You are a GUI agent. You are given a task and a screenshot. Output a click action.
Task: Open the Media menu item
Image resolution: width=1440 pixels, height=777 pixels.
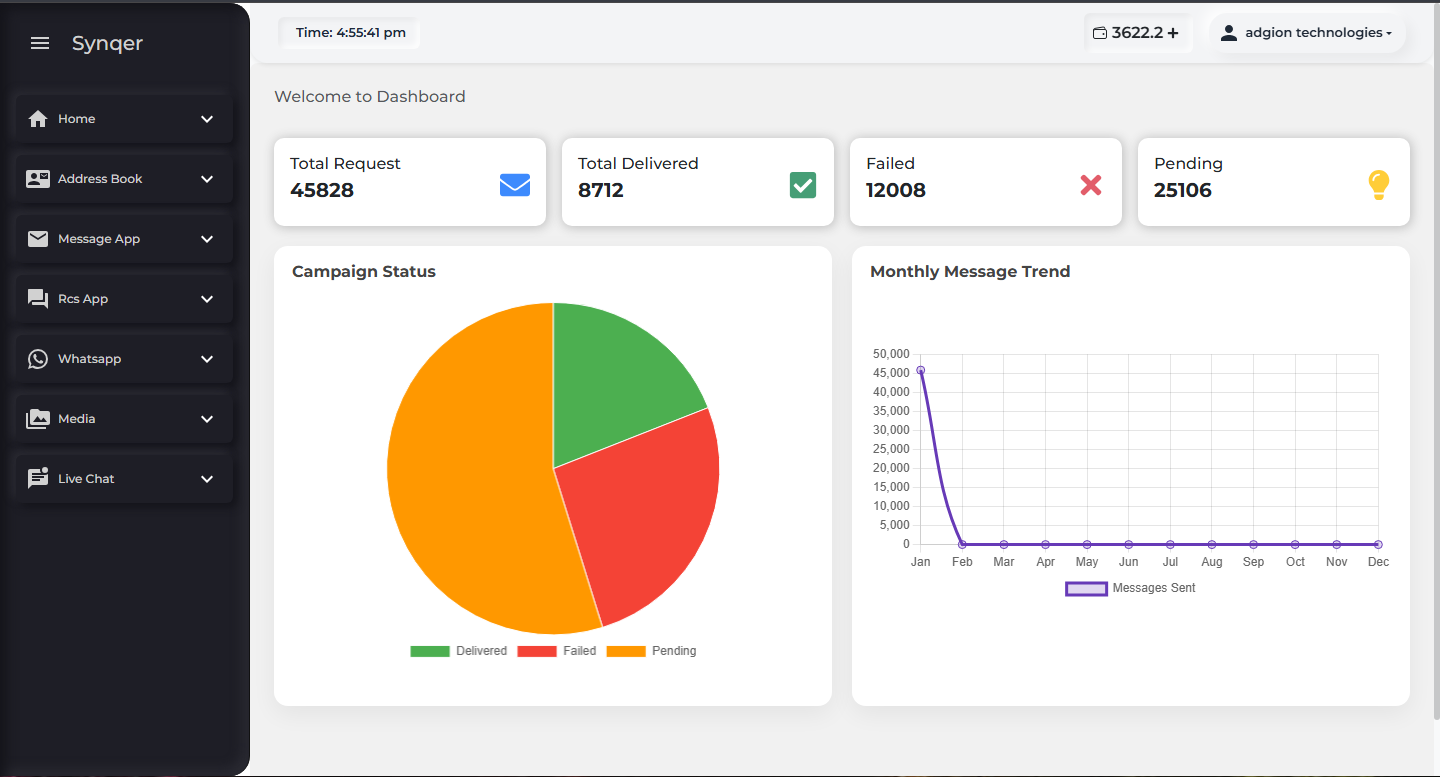(77, 419)
